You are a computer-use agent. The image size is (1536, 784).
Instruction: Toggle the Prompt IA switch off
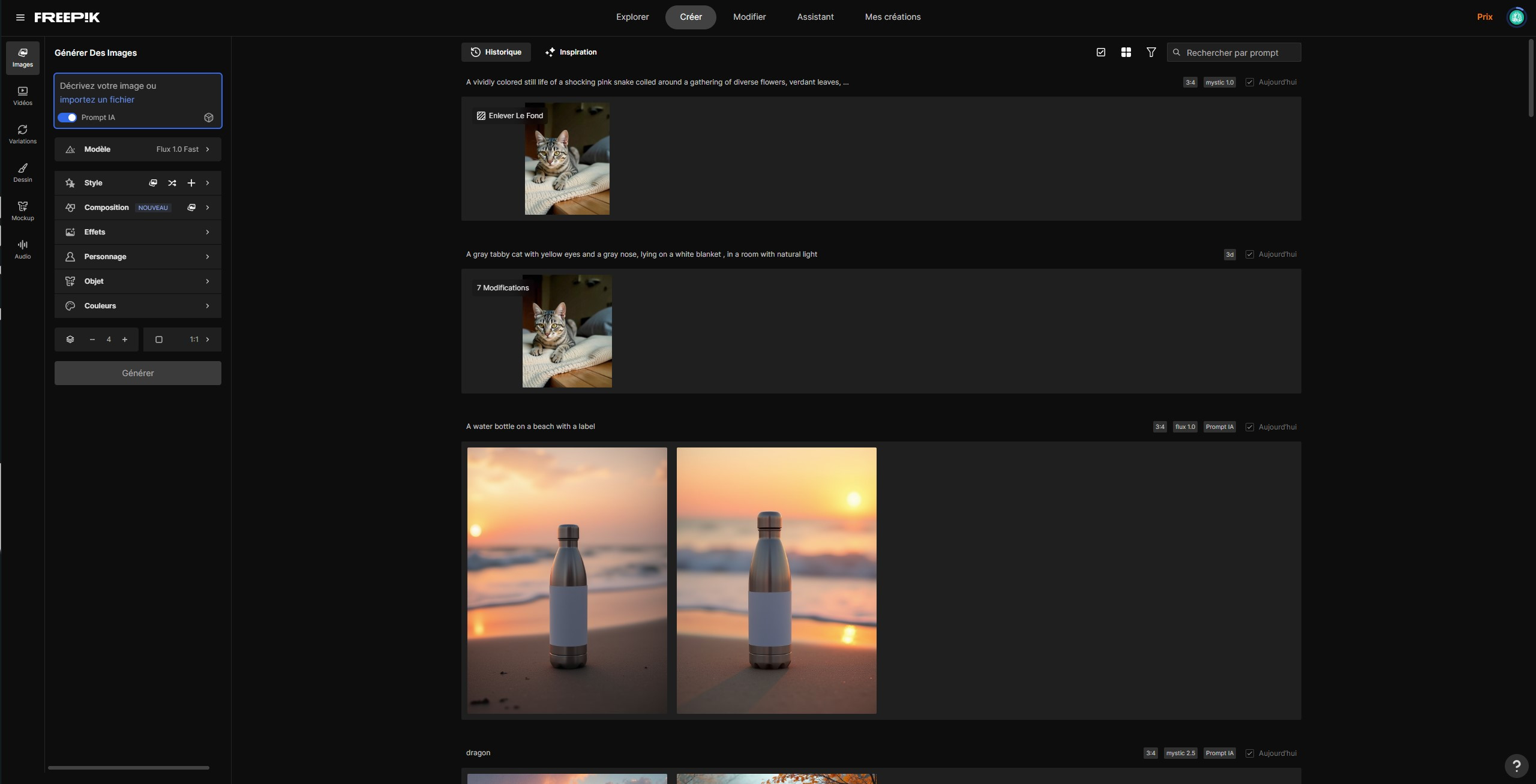coord(67,118)
